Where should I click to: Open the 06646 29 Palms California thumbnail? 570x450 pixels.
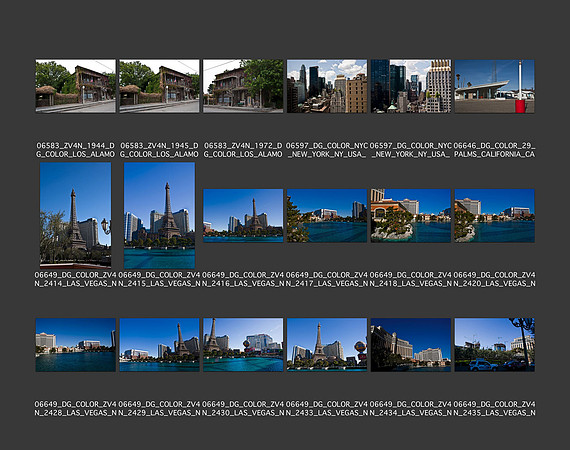pyautogui.click(x=494, y=86)
